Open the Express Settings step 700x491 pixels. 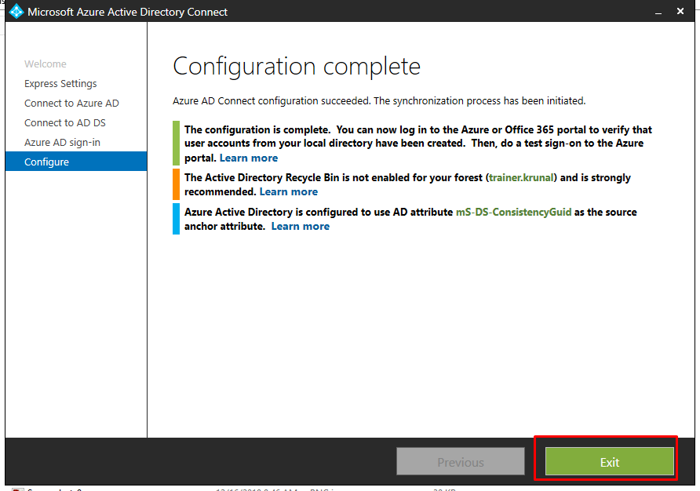click(x=60, y=84)
